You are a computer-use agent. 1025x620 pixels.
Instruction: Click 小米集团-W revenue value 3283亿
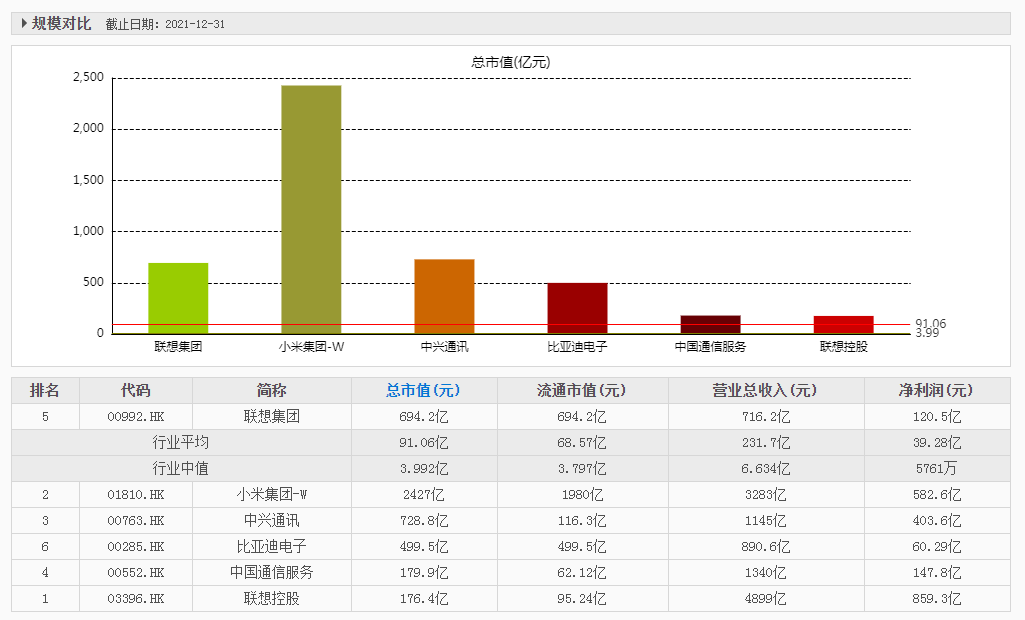pos(765,494)
